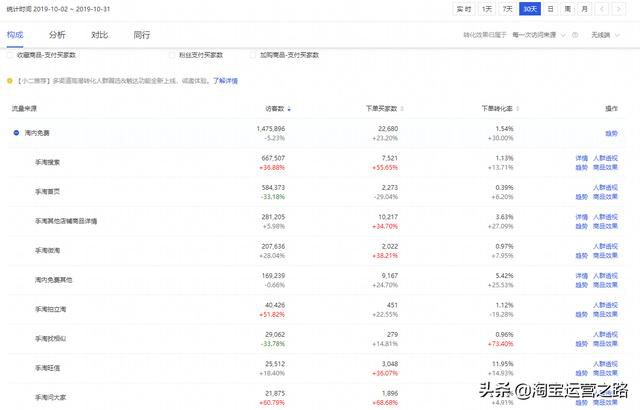Image resolution: width=640 pixels, height=410 pixels.
Task: Switch to the 同行 tab
Action: point(141,35)
